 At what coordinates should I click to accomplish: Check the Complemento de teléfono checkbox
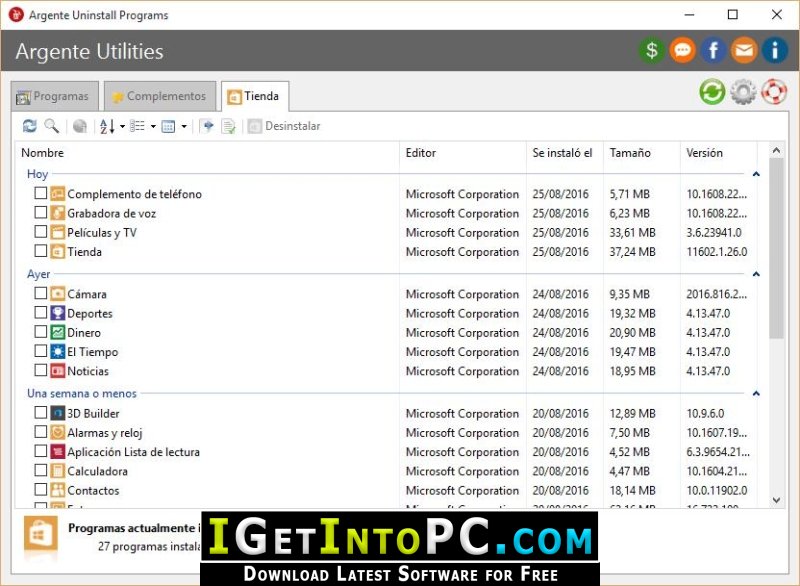(41, 193)
